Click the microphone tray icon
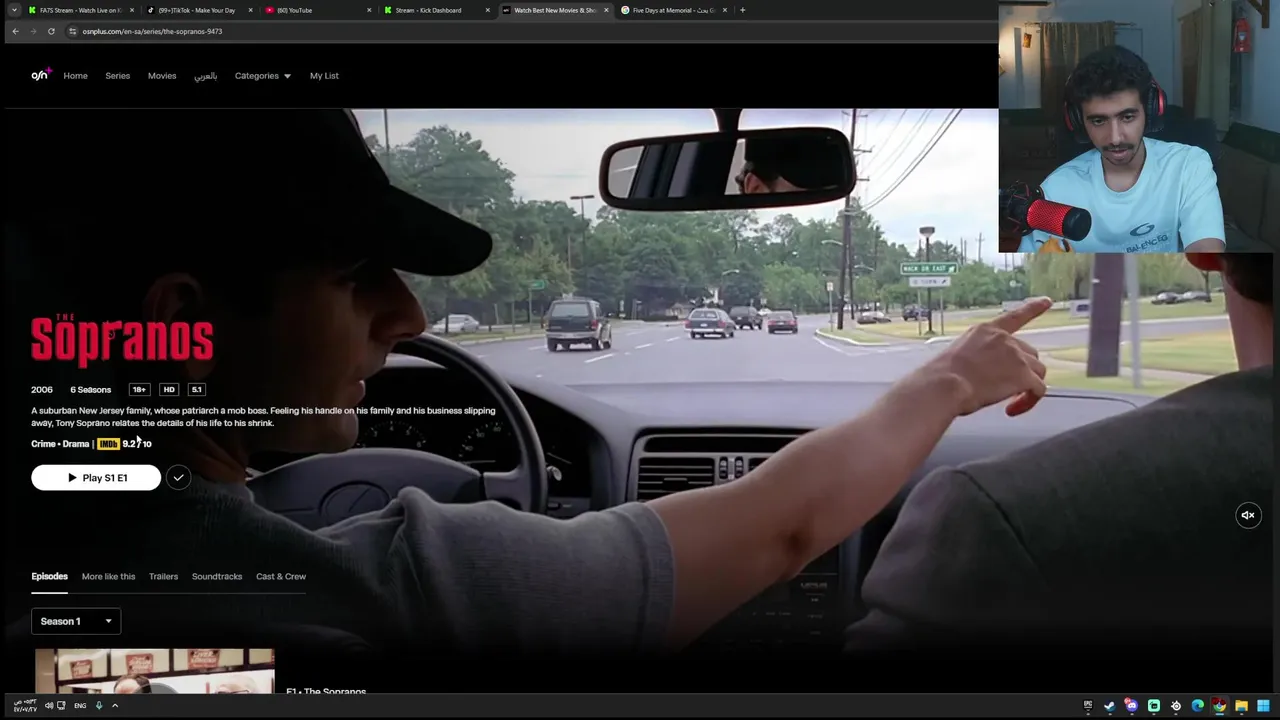Screen dimensions: 1280x720 click(x=98, y=706)
